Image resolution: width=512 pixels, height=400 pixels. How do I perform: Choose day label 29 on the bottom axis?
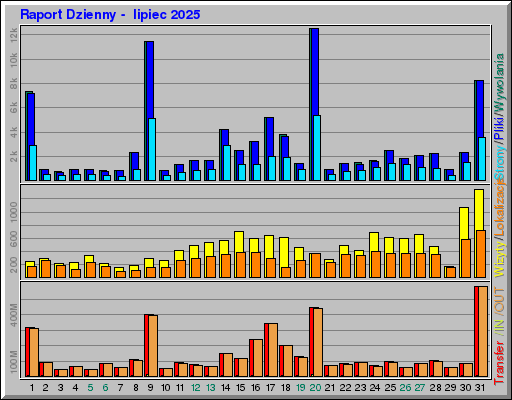coord(450,388)
